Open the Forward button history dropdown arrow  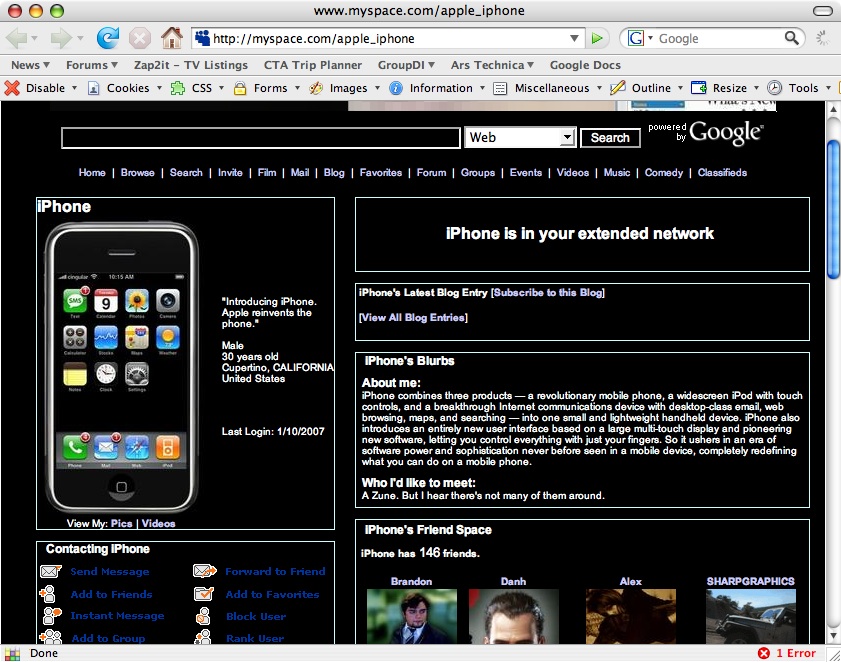click(x=80, y=38)
